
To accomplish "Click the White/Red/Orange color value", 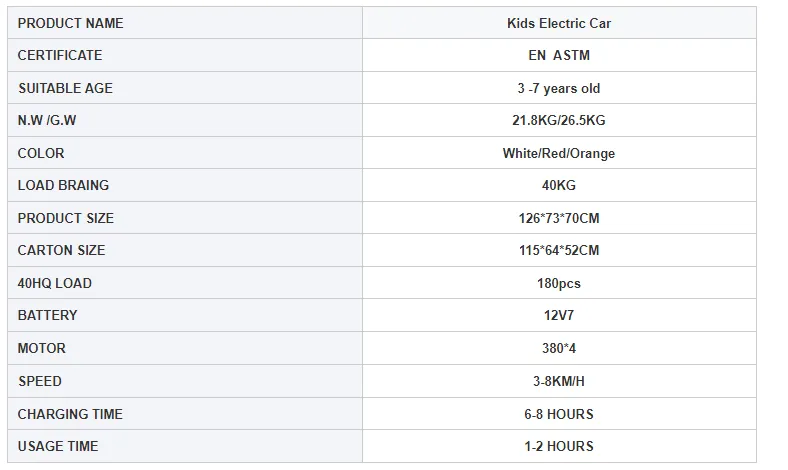I will [x=558, y=153].
